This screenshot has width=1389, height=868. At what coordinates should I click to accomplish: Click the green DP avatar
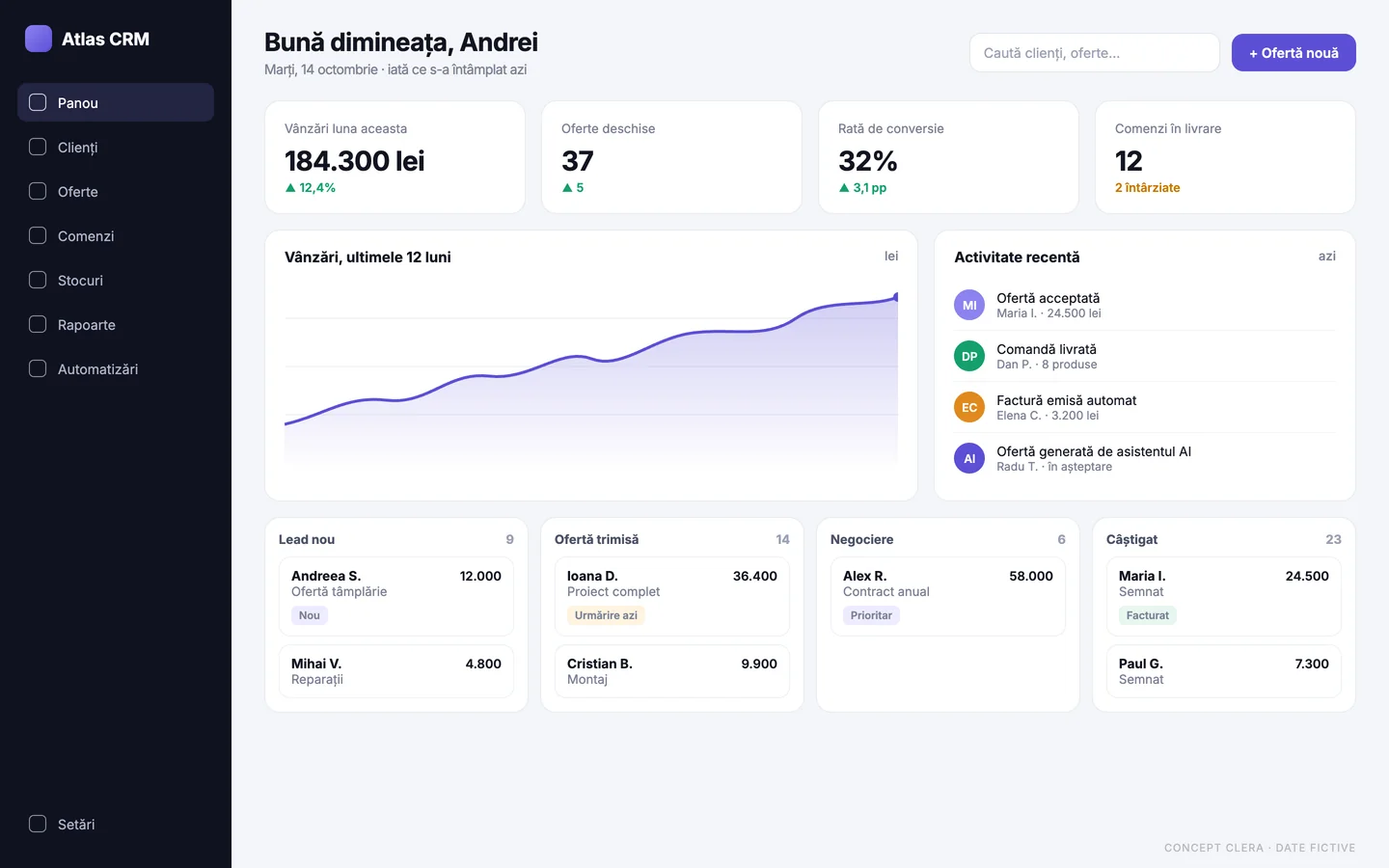click(x=969, y=356)
